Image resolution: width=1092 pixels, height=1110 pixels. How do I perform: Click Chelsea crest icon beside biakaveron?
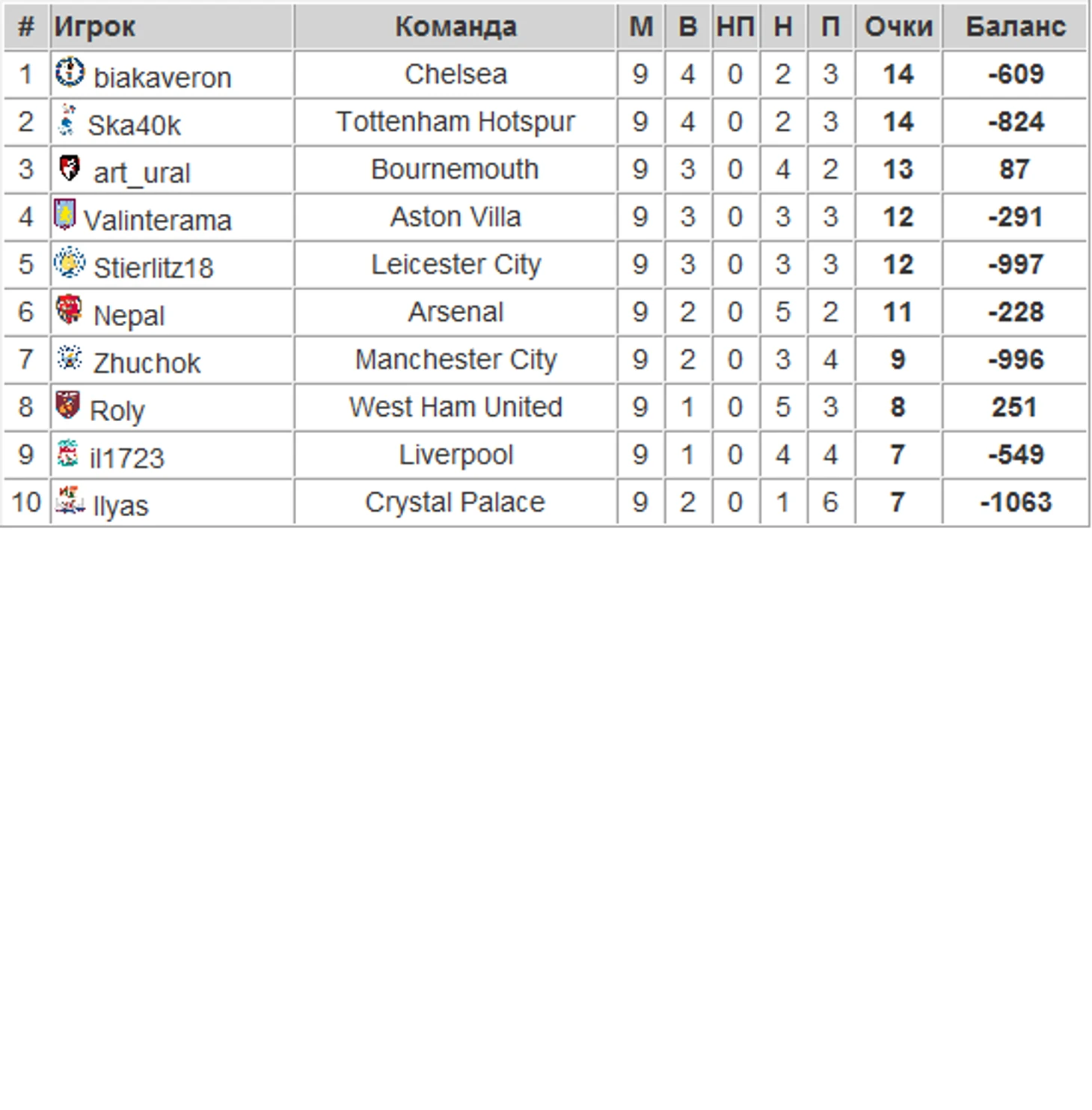pyautogui.click(x=70, y=72)
